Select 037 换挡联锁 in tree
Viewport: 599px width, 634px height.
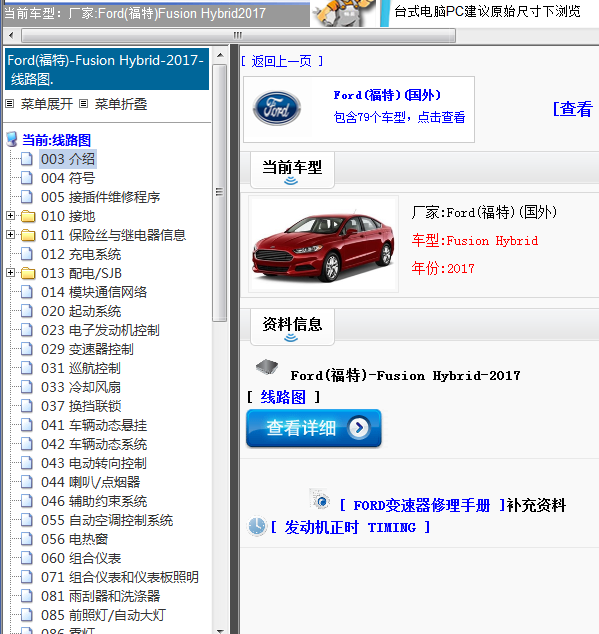click(81, 406)
